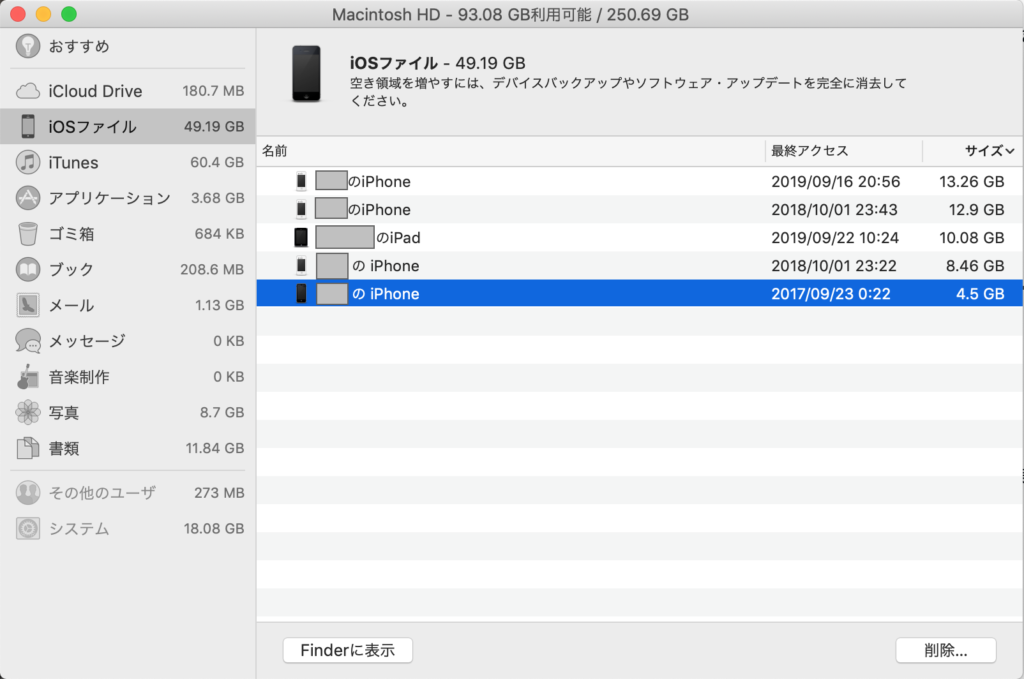Select iOSファイル category in sidebar
The width and height of the screenshot is (1024, 679).
tap(128, 126)
